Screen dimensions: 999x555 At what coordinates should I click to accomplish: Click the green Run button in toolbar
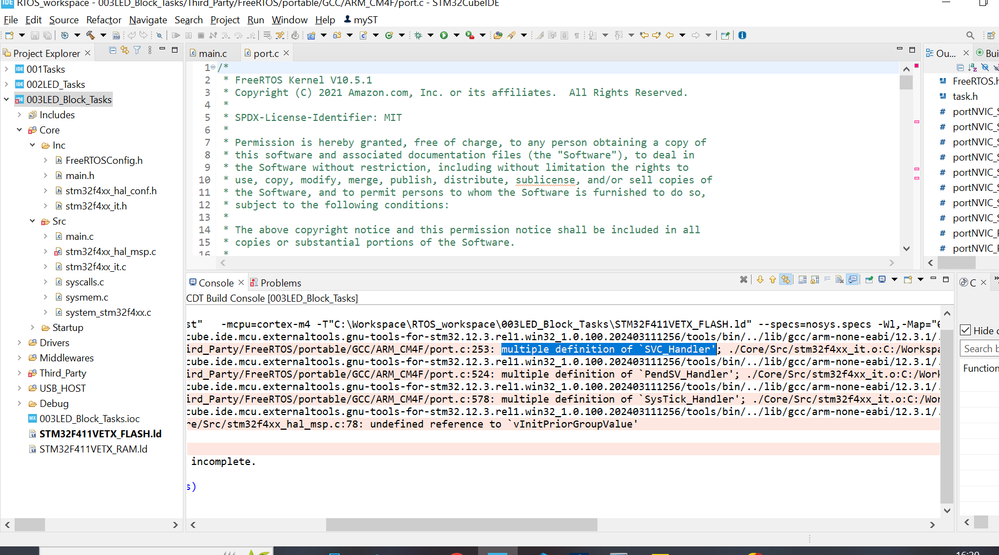(443, 35)
